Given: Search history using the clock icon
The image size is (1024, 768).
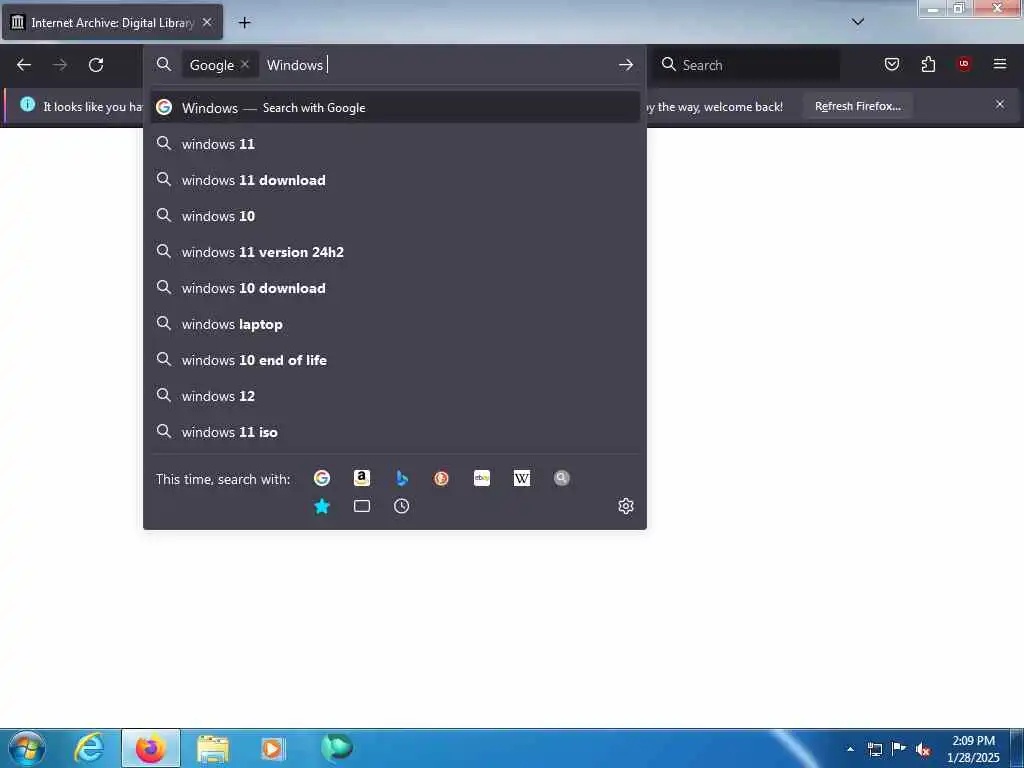Looking at the screenshot, I should point(402,506).
